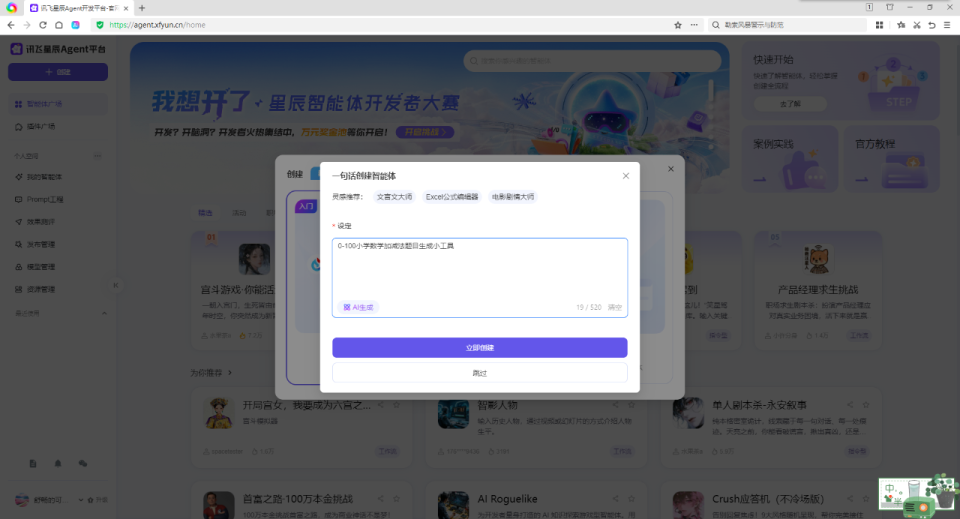
Task: Click the 升级 upgrade link at sidebar bottom
Action: [98, 500]
